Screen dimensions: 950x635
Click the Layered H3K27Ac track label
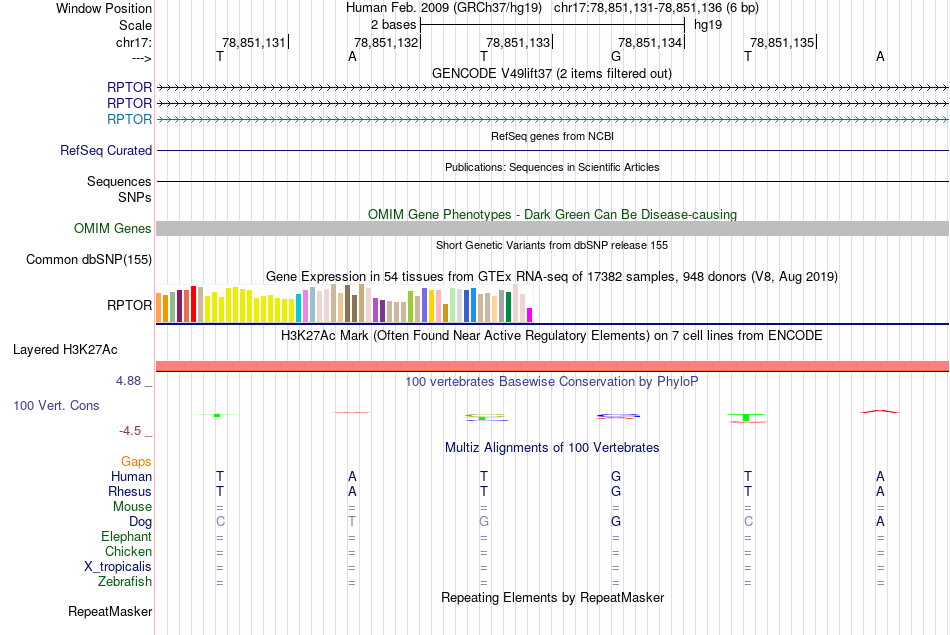pyautogui.click(x=65, y=350)
